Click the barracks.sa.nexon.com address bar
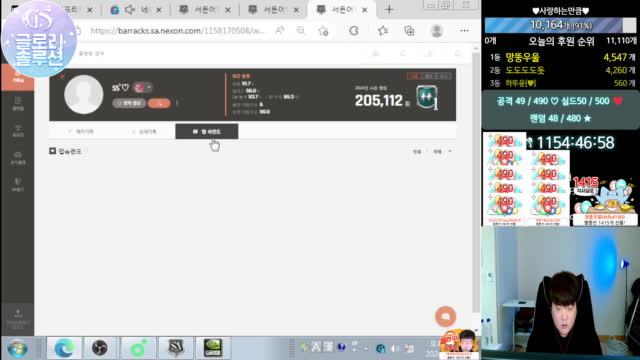The image size is (640, 360). click(x=178, y=31)
